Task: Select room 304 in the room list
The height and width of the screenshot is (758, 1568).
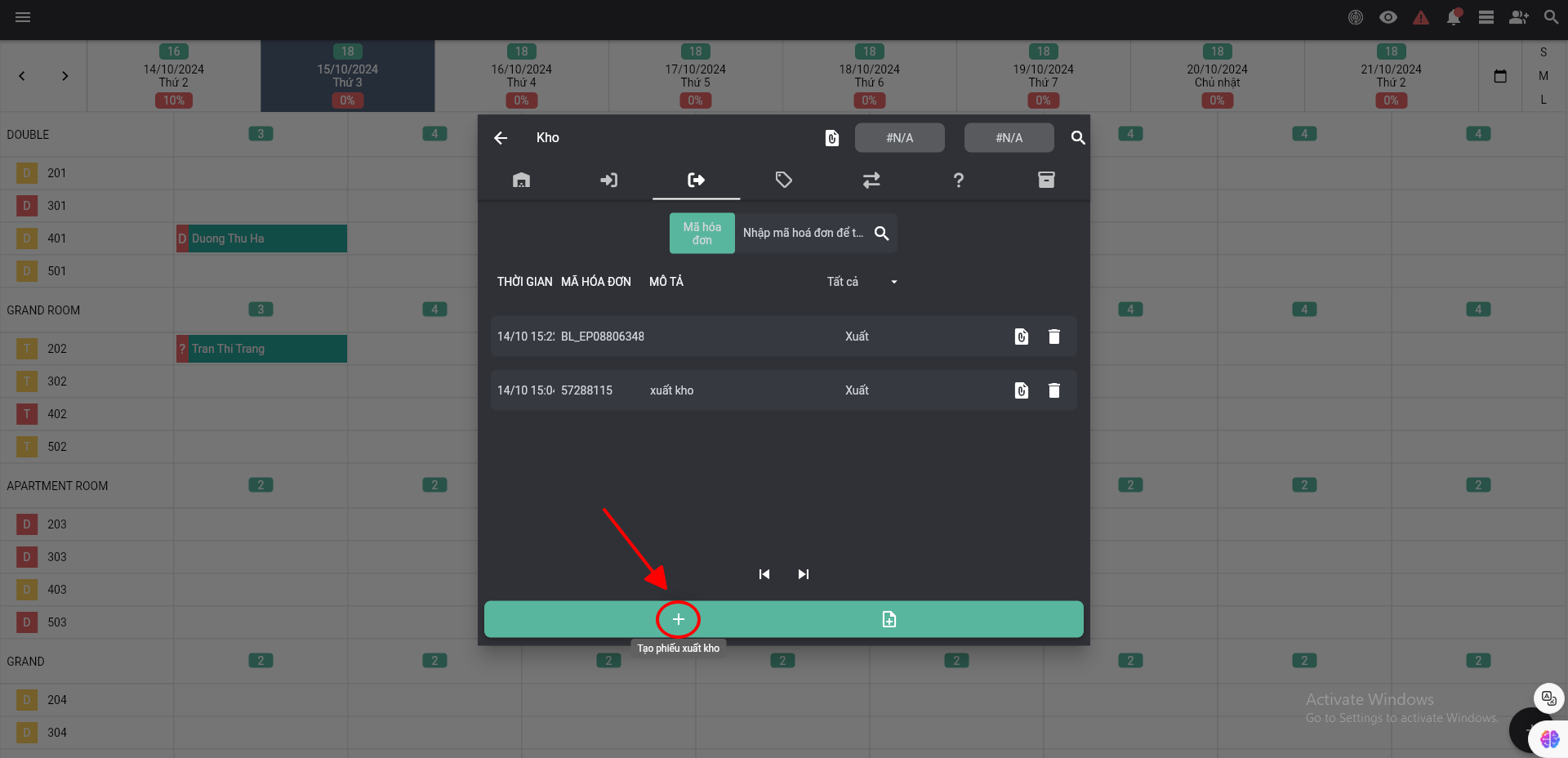Action: pyautogui.click(x=57, y=733)
